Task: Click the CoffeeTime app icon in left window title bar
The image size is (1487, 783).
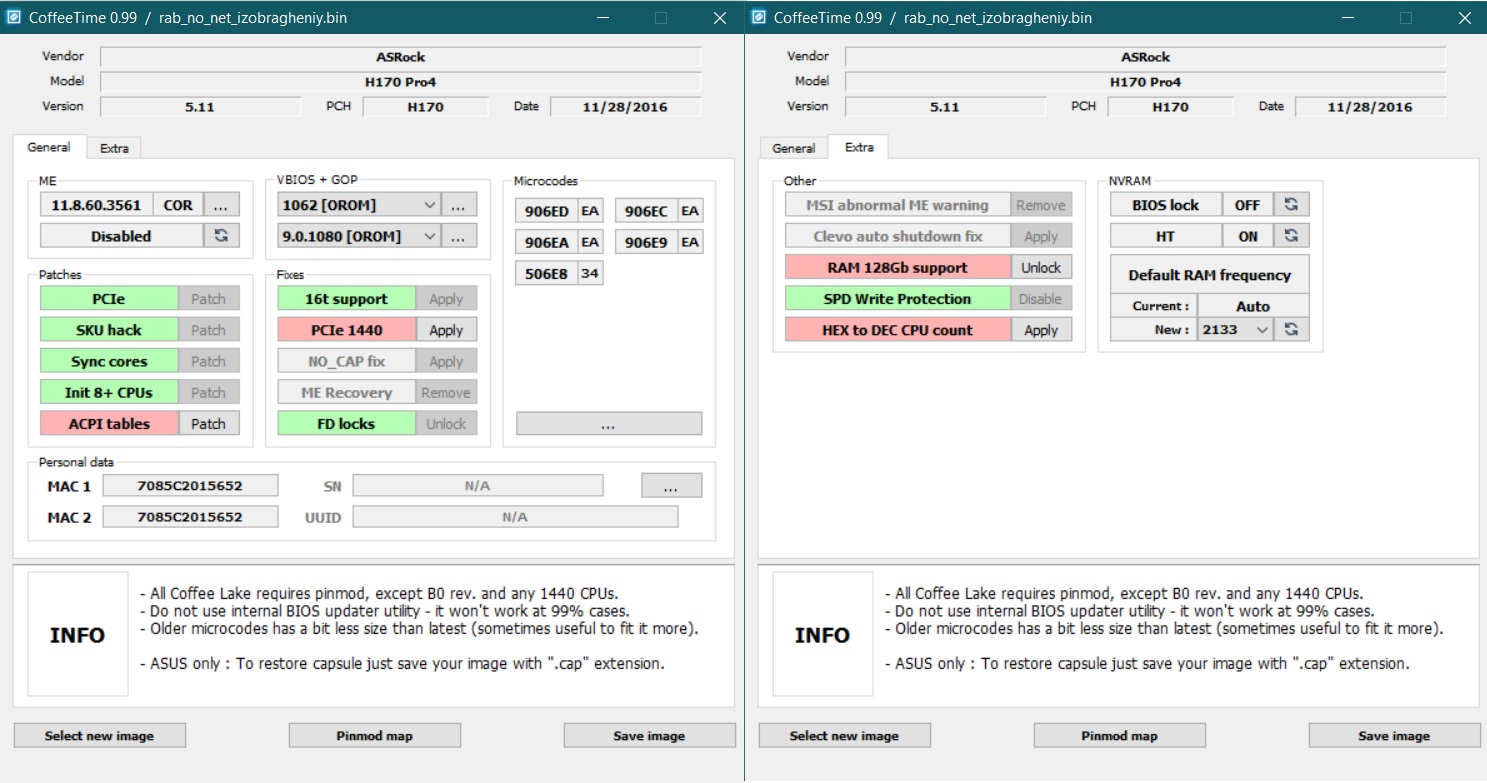Action: coord(15,18)
